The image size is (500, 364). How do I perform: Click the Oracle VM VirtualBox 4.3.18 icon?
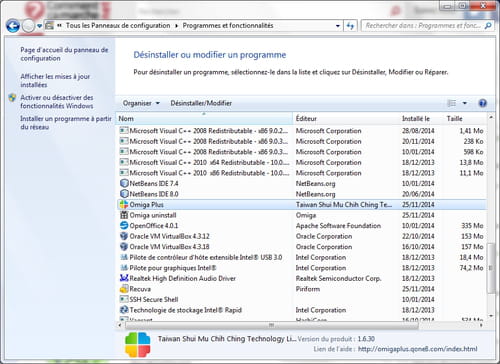(x=124, y=247)
